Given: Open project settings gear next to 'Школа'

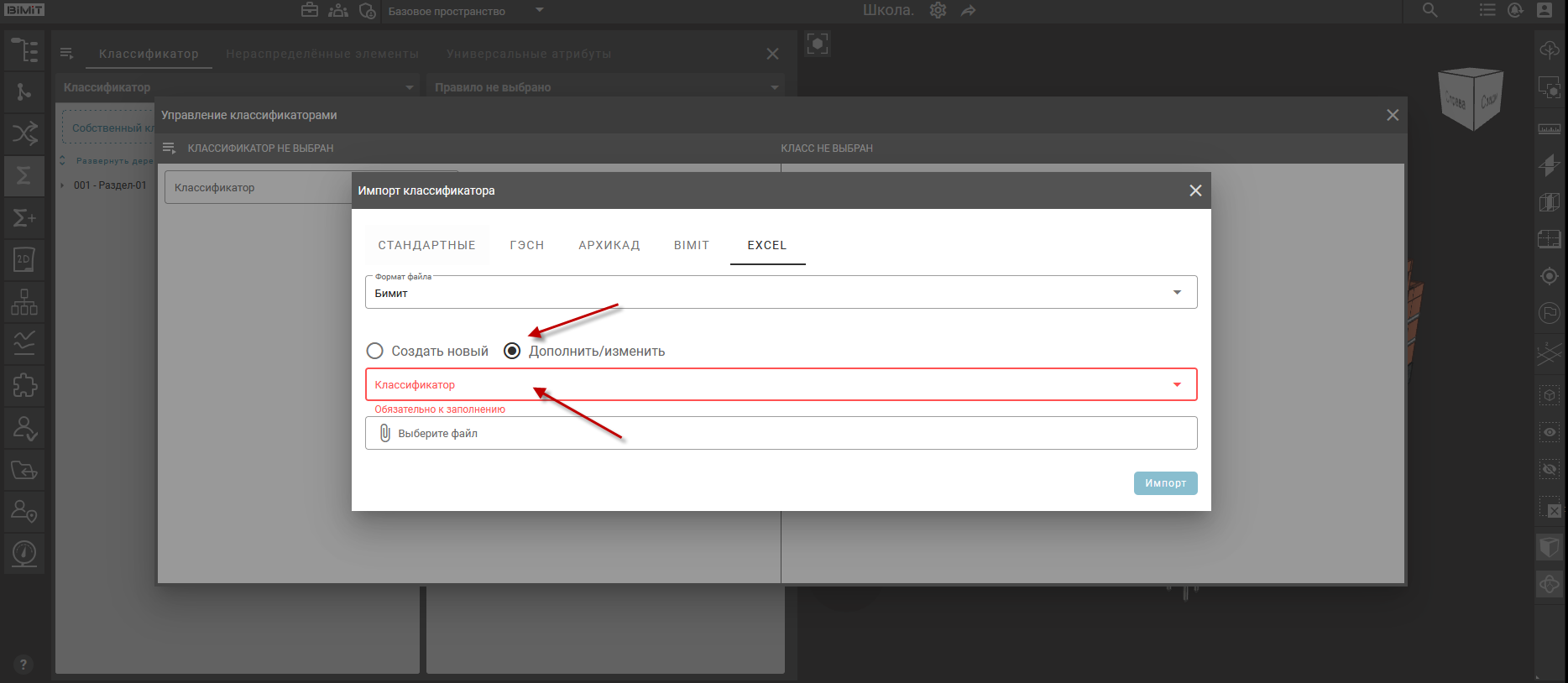Looking at the screenshot, I should click(x=938, y=11).
